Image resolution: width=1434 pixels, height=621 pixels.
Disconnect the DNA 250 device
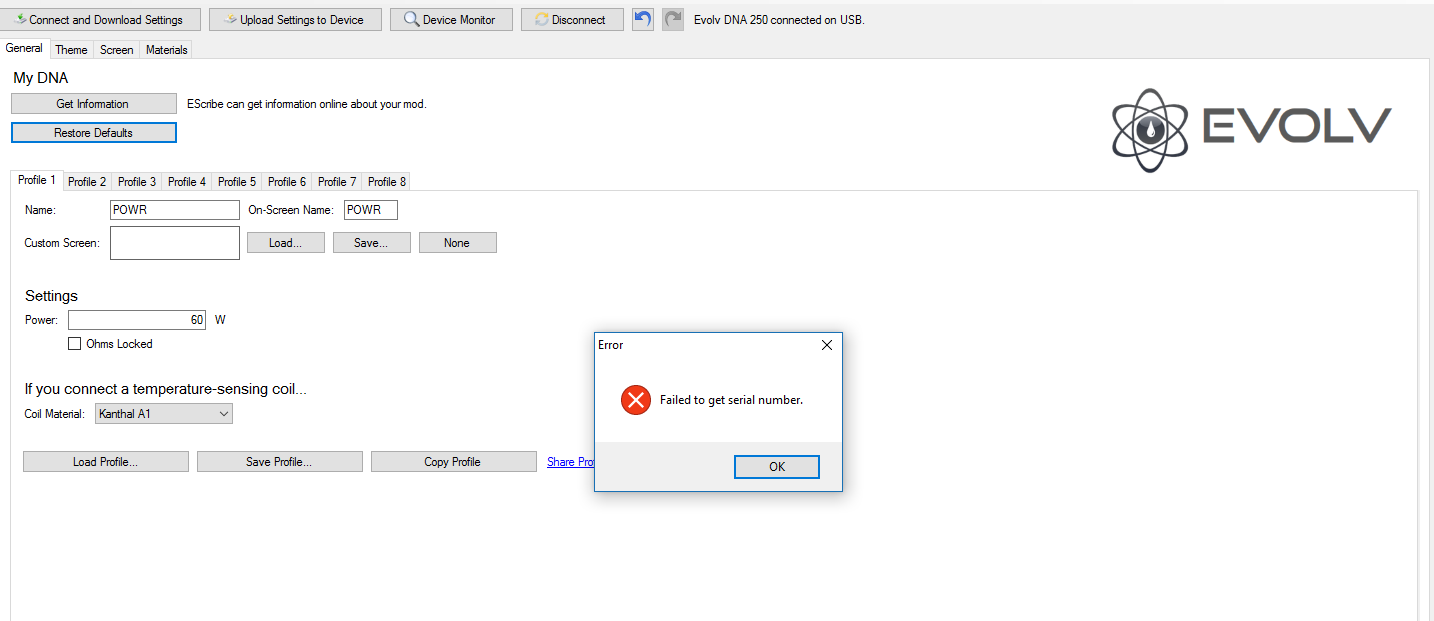(572, 20)
